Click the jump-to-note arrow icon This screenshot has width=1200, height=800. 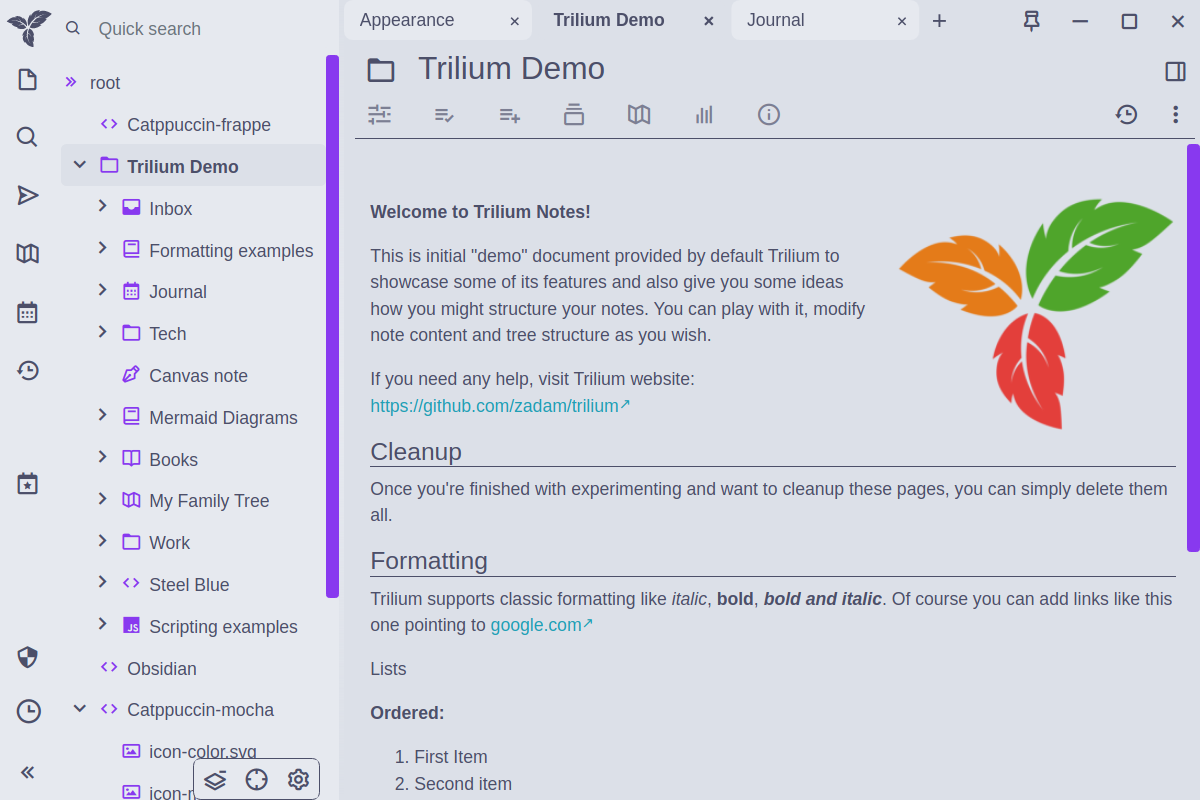pos(28,195)
